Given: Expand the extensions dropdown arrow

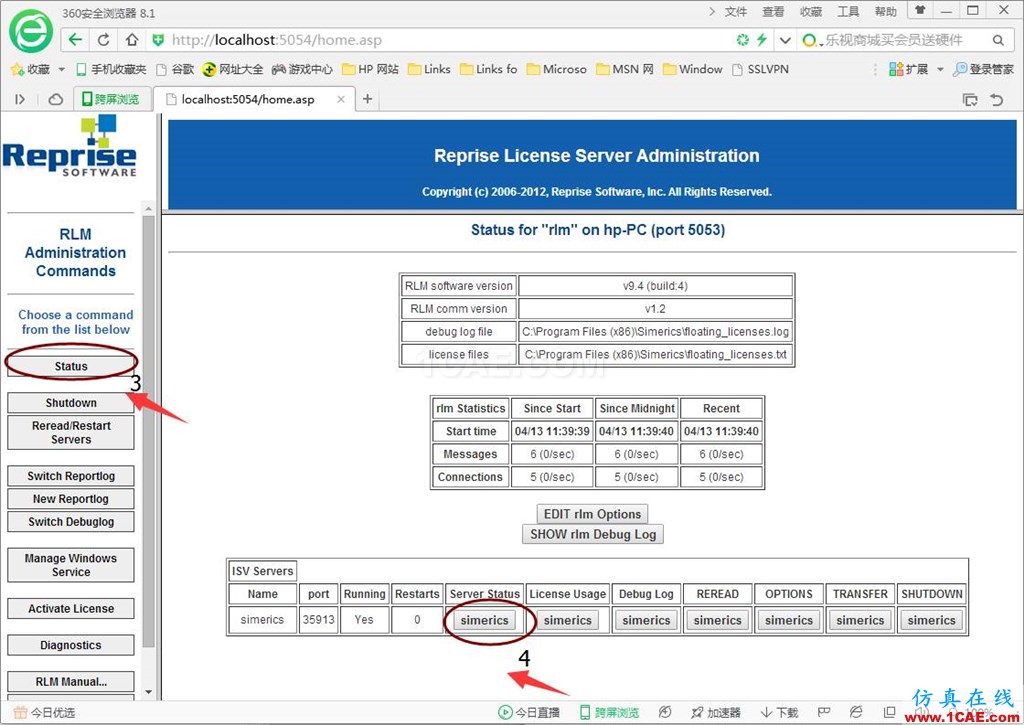Looking at the screenshot, I should pyautogui.click(x=940, y=69).
